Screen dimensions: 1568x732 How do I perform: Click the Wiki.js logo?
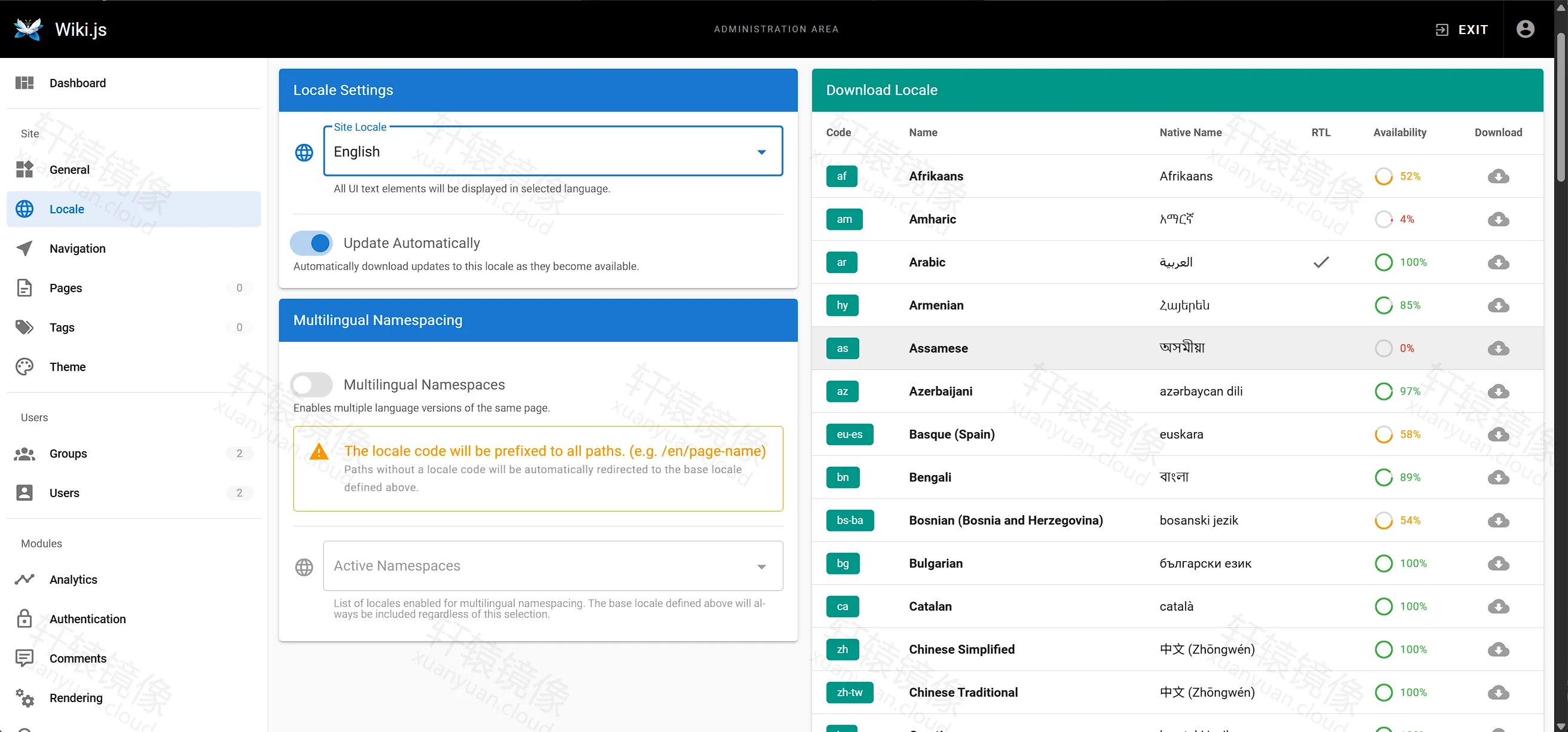tap(29, 29)
